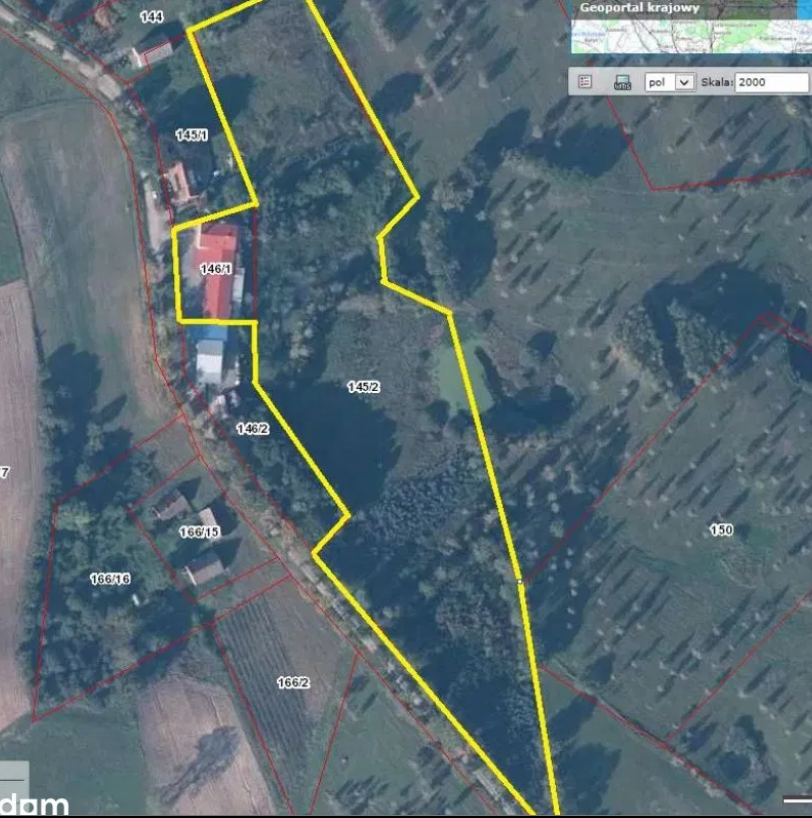Click the 'Geoportal krajowy' title
Image resolution: width=812 pixels, height=818 pixels.
[x=639, y=8]
